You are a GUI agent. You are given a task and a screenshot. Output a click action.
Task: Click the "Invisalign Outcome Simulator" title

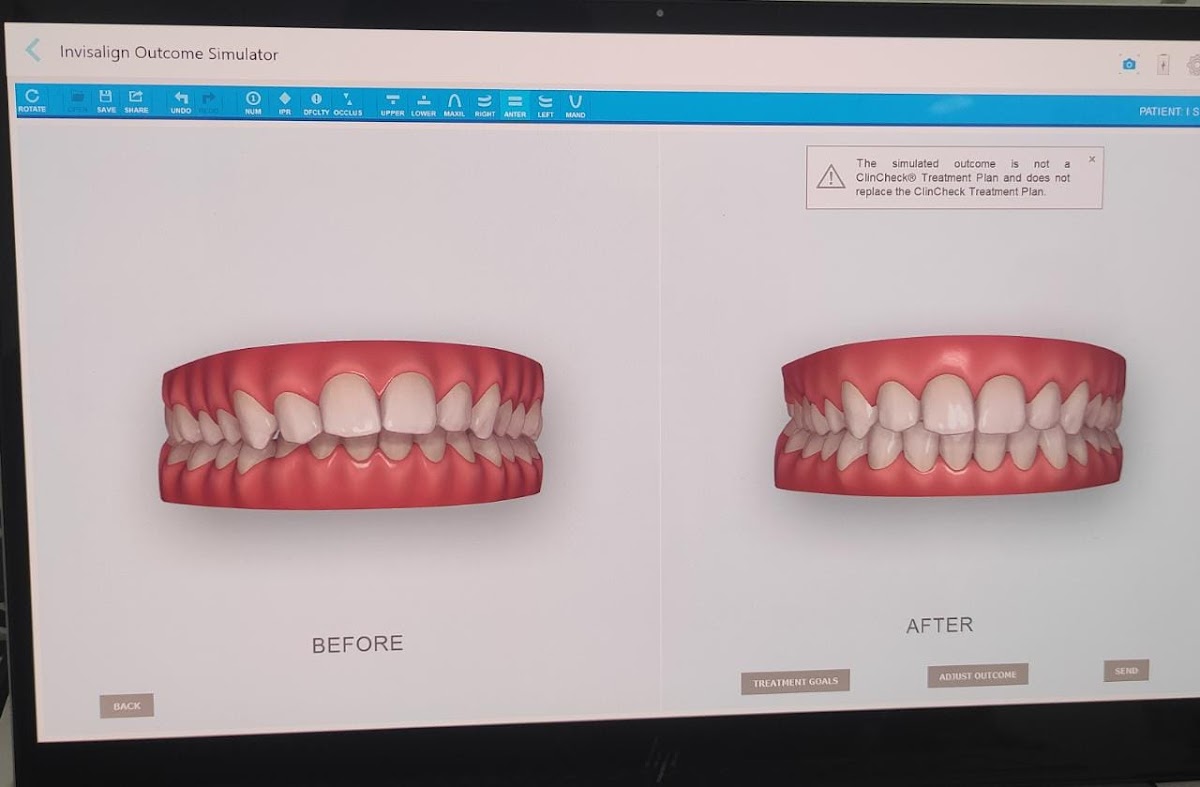(169, 53)
